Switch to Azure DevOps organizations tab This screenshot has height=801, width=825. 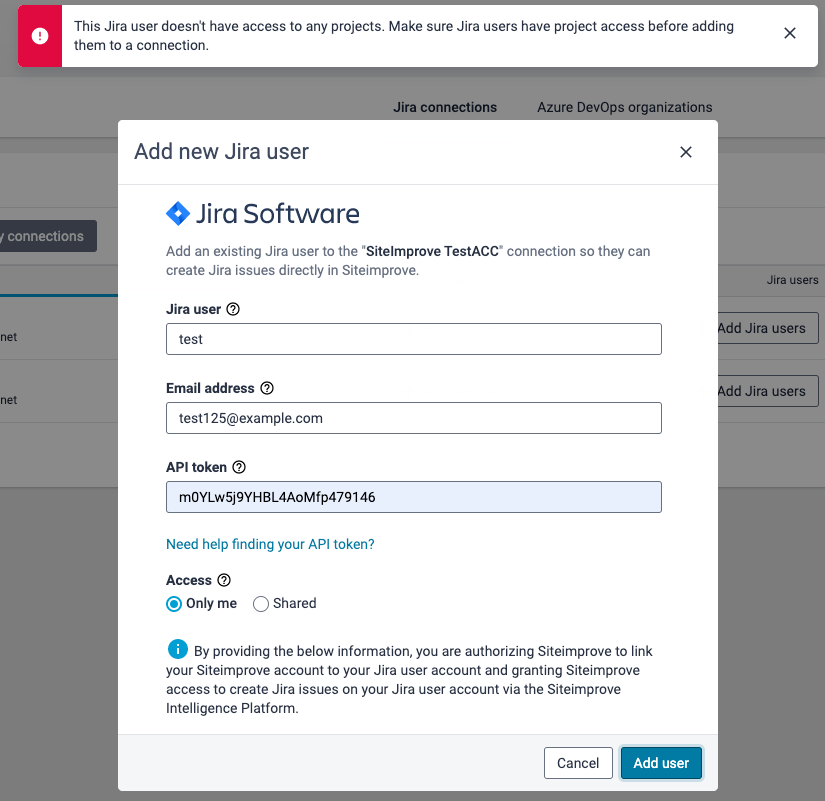[625, 107]
